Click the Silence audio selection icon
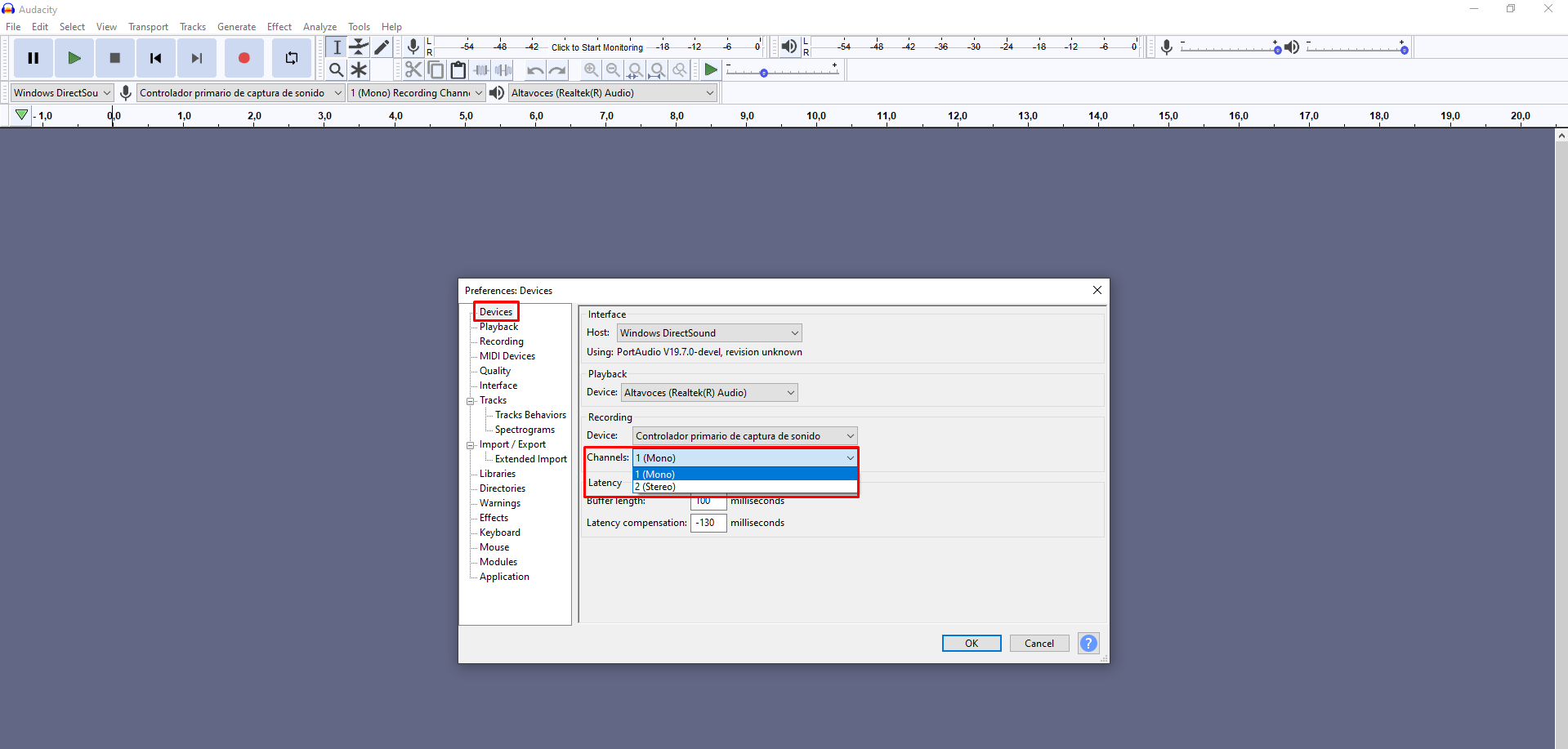 [x=503, y=70]
